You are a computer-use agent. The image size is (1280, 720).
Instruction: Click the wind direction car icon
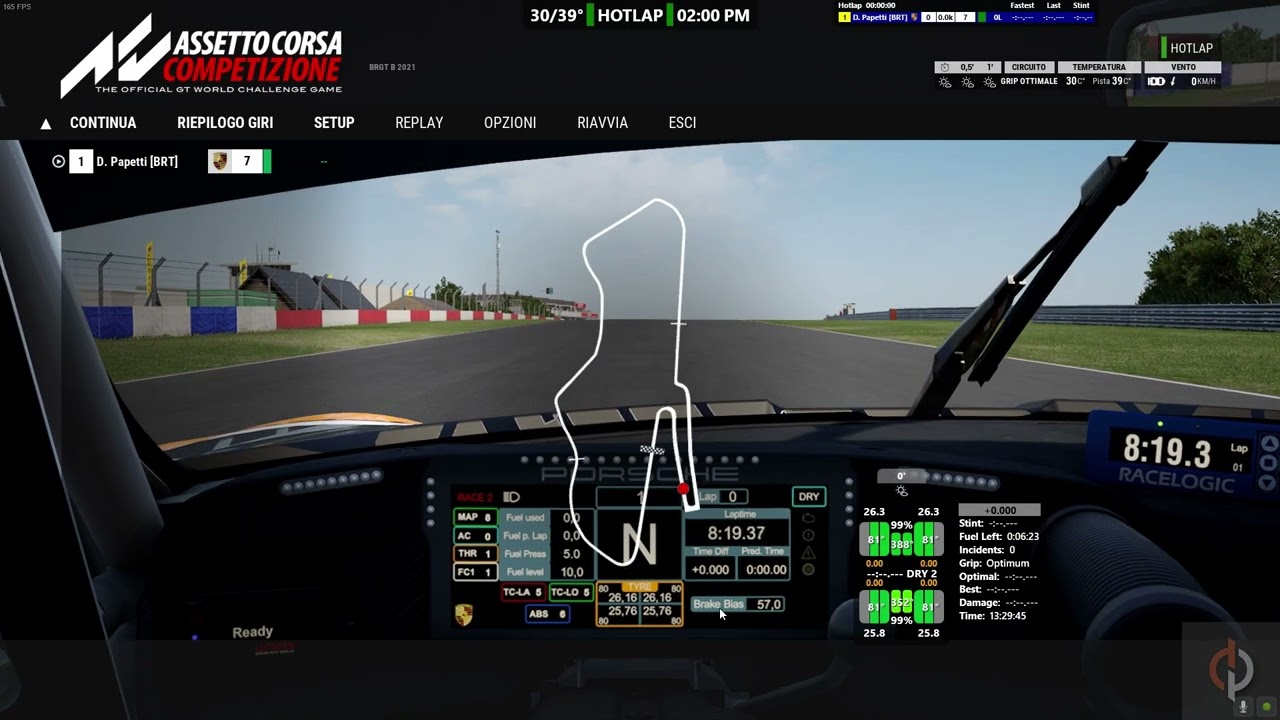point(1156,81)
